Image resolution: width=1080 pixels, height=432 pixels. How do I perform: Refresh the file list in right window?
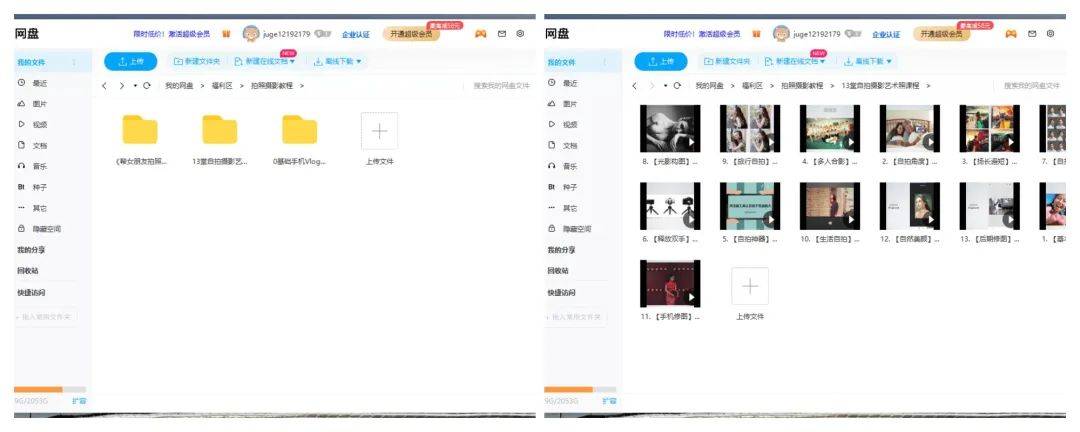point(677,86)
